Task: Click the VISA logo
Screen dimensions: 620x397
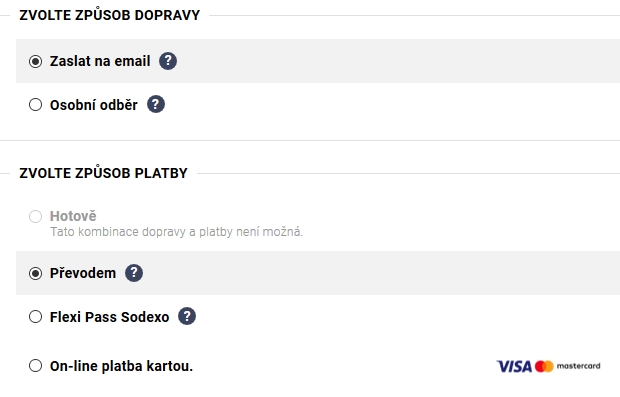Action: click(x=514, y=367)
